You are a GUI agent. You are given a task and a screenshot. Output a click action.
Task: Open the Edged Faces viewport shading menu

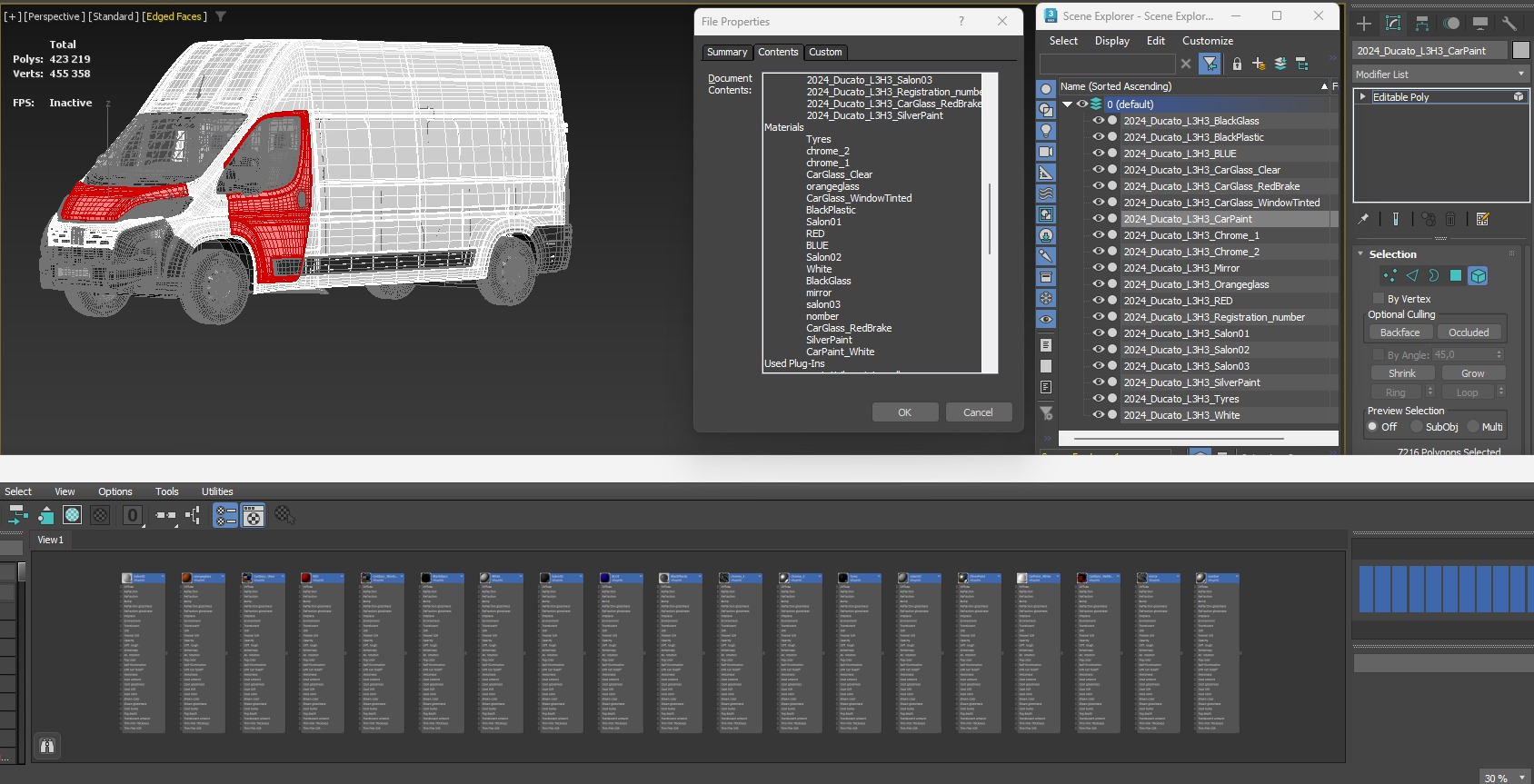176,16
